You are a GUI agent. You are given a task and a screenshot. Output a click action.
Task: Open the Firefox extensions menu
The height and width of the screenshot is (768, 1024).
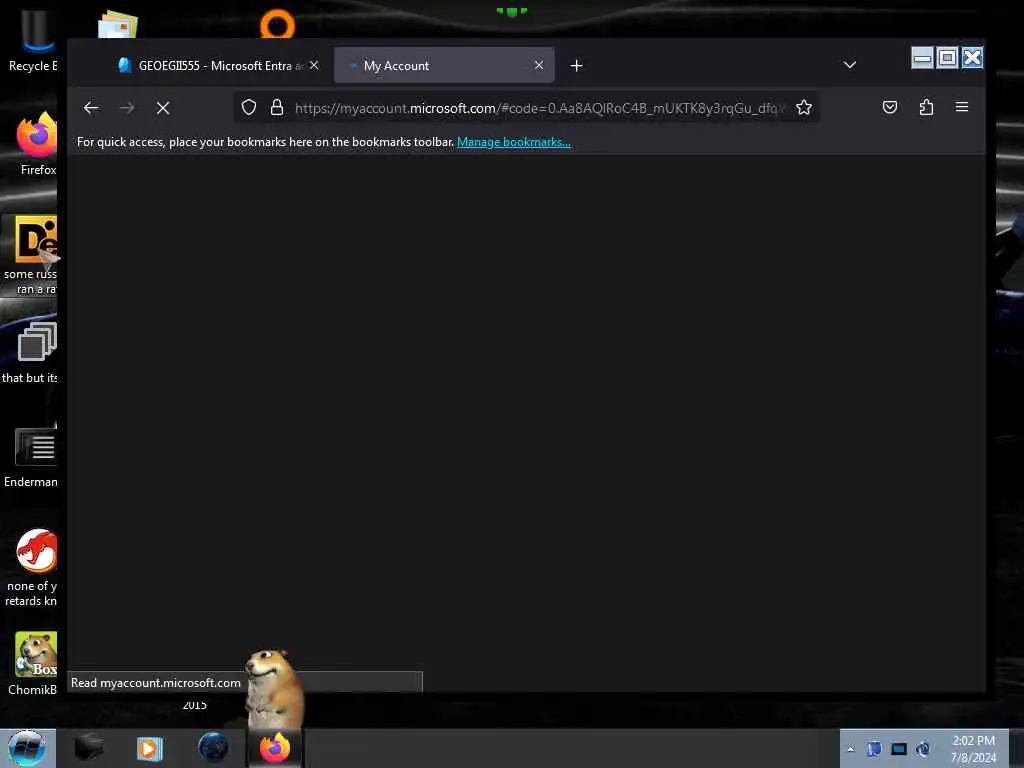[x=926, y=107]
